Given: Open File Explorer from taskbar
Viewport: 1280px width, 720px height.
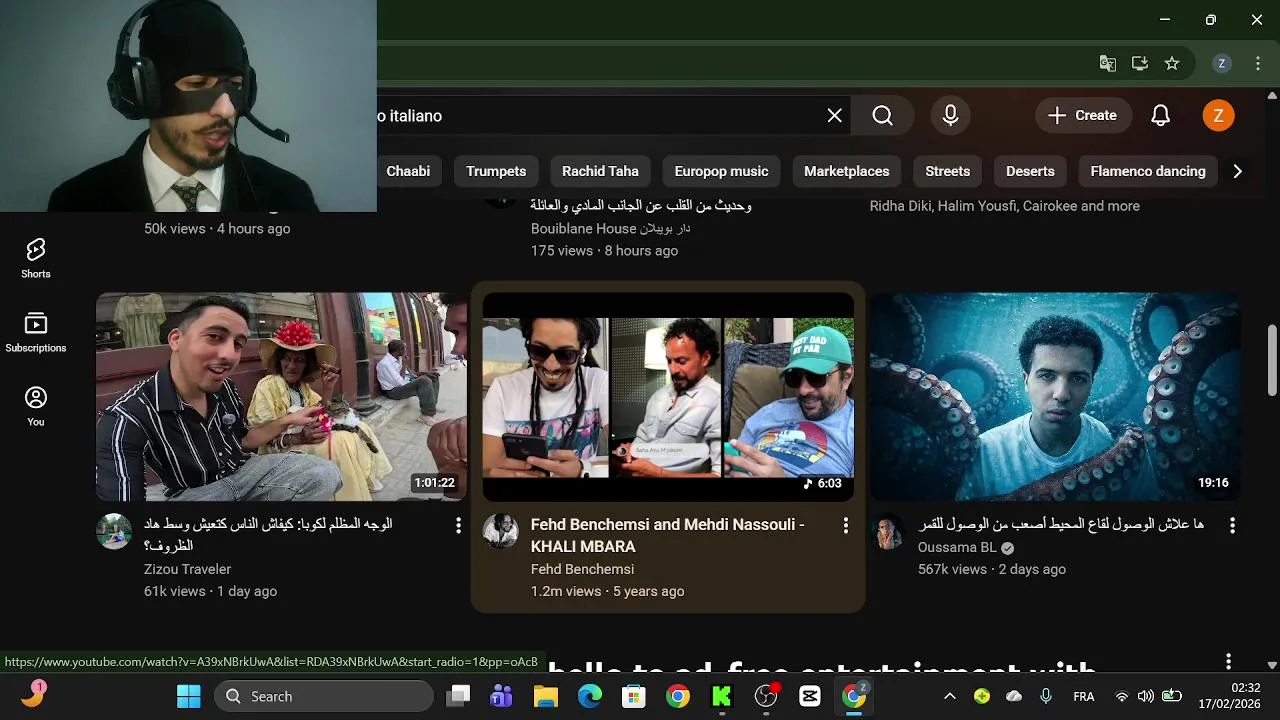Looking at the screenshot, I should [x=545, y=696].
